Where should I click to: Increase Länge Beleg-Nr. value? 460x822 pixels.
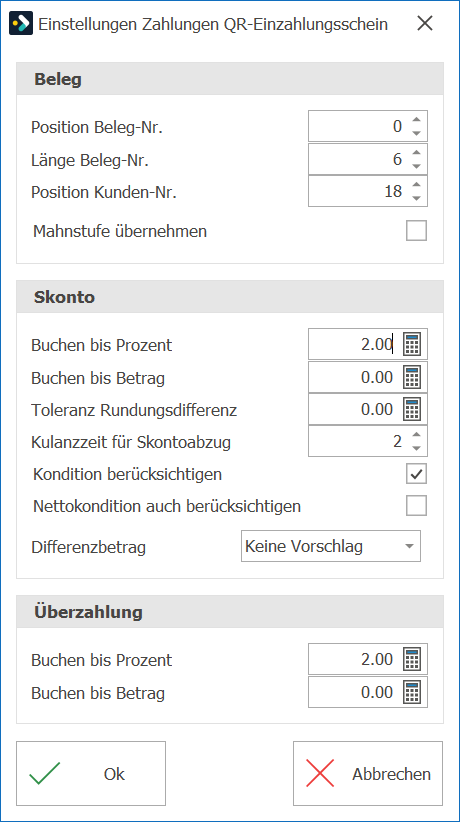[x=416, y=153]
